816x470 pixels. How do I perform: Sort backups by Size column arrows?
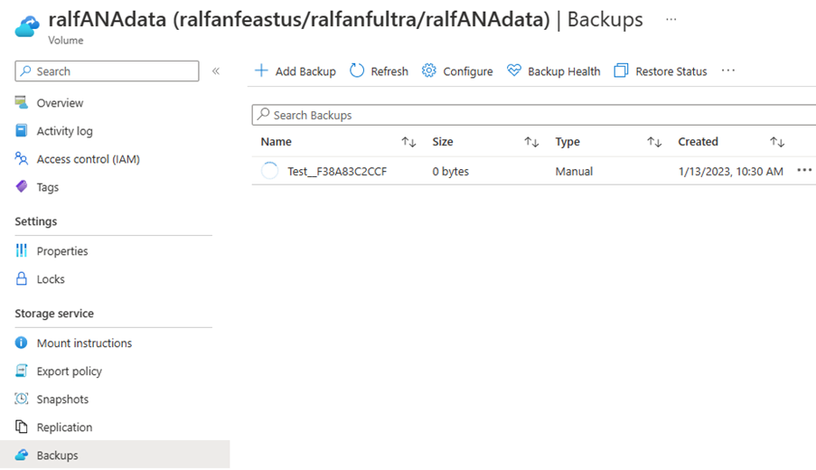[531, 142]
